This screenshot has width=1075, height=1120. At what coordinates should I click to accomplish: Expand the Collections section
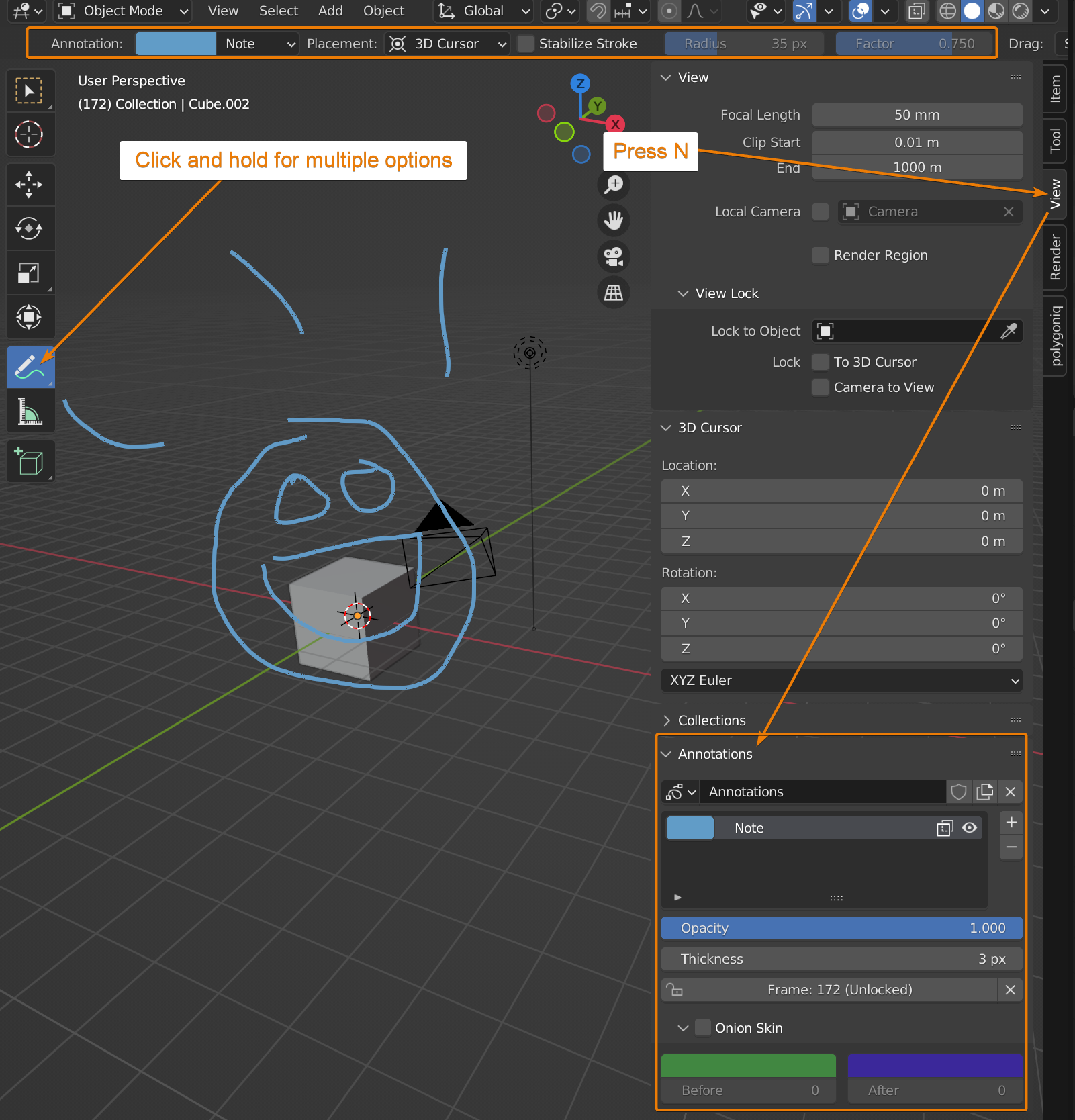(x=667, y=720)
